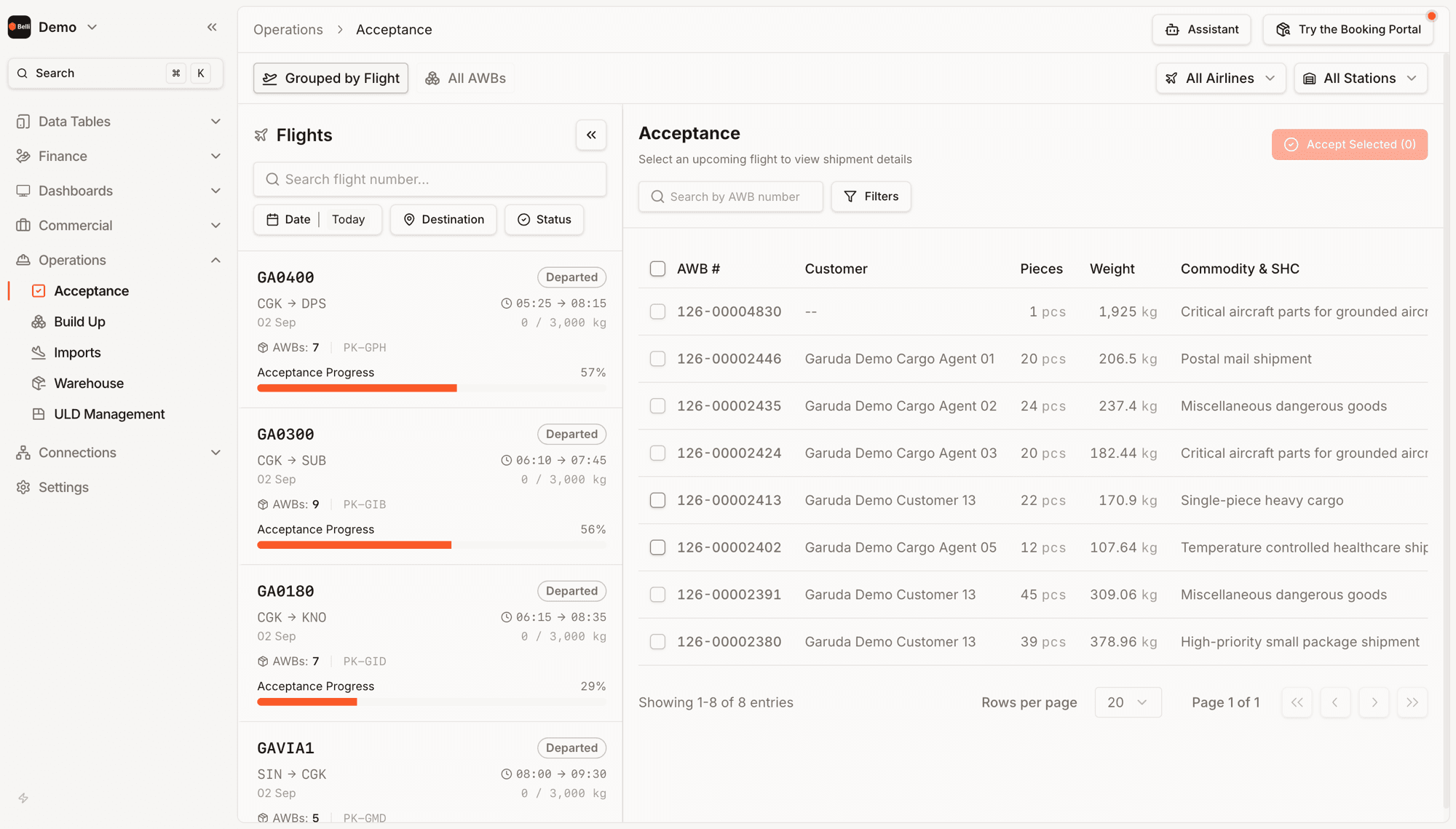Viewport: 1456px width, 829px height.
Task: Expand the Finance section
Action: click(215, 156)
